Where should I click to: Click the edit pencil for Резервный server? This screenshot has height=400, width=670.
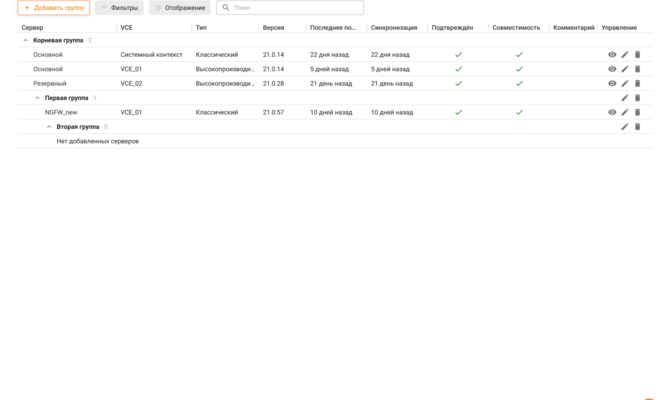point(625,84)
